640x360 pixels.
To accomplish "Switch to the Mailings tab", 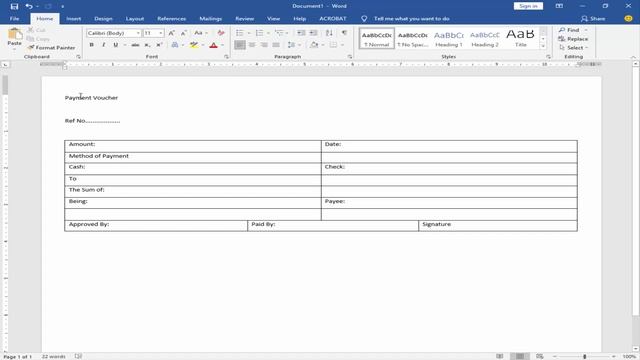I will click(211, 18).
